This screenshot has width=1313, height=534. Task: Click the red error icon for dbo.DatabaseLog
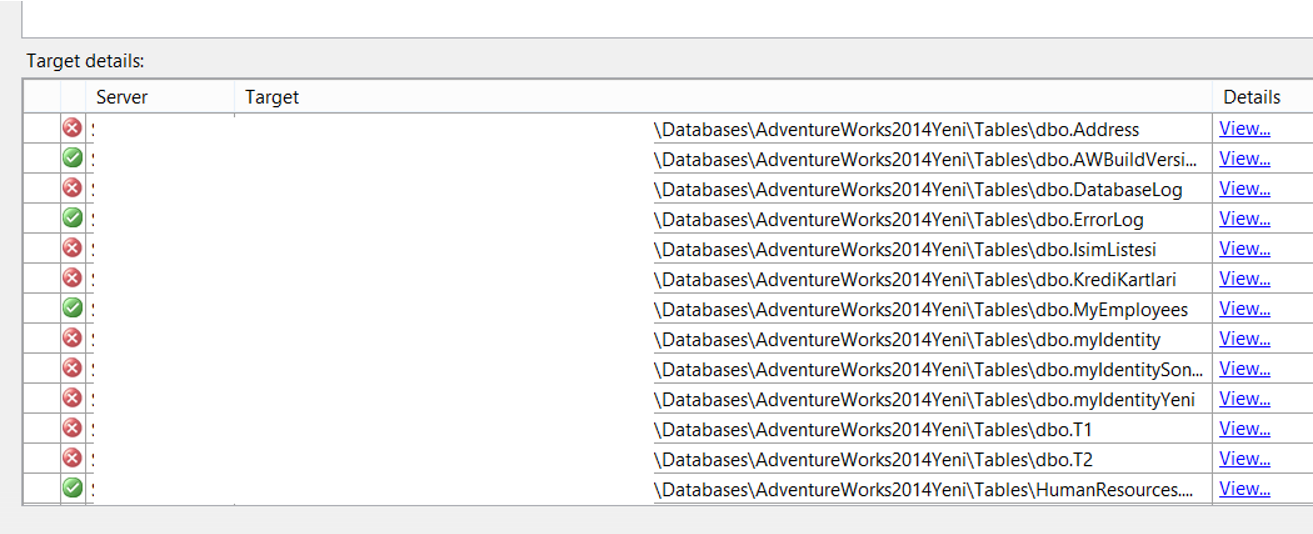72,188
